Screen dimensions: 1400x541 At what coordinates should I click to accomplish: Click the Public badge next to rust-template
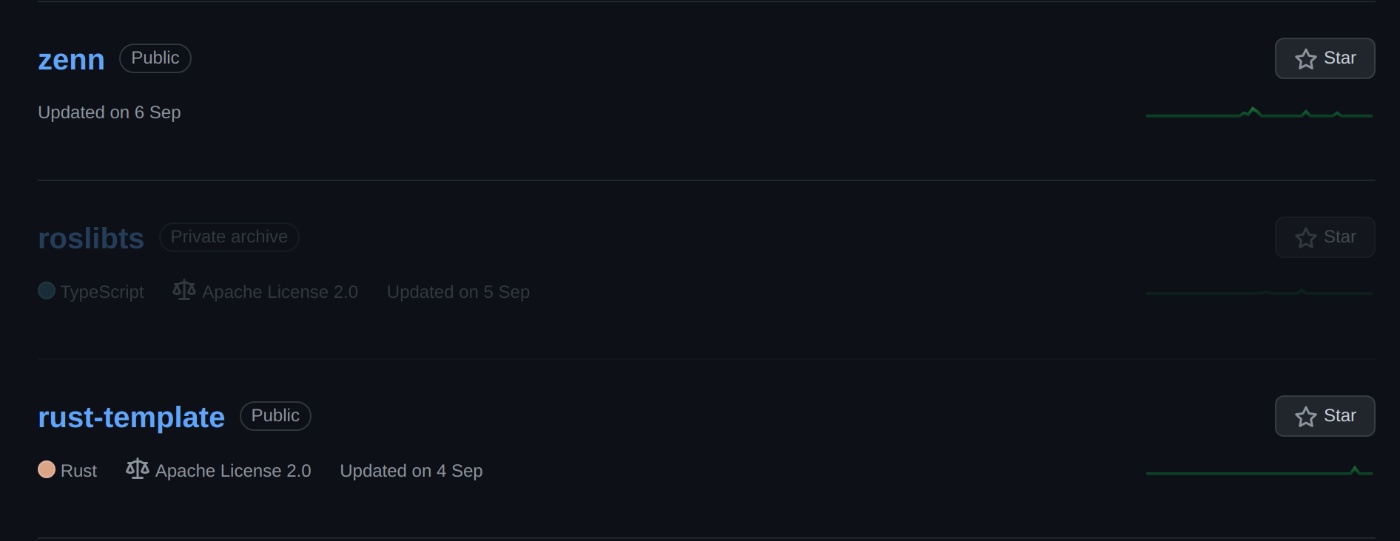(x=275, y=416)
